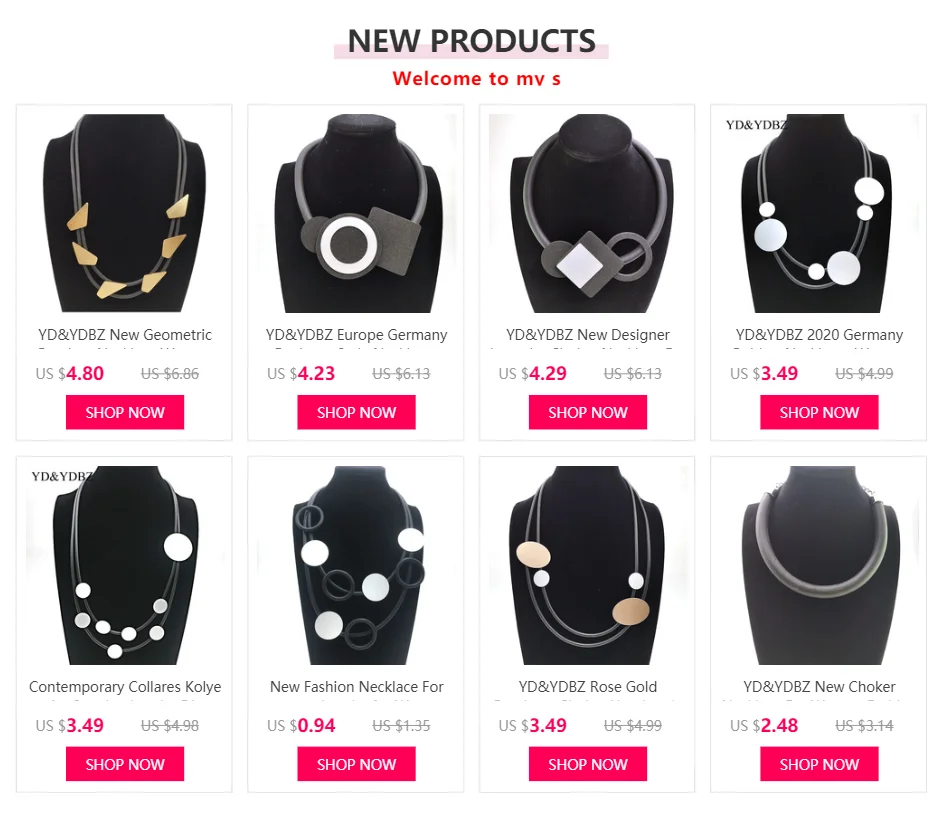Open the YD&YDBZ New Geometric product title
943x815 pixels.
click(x=125, y=335)
